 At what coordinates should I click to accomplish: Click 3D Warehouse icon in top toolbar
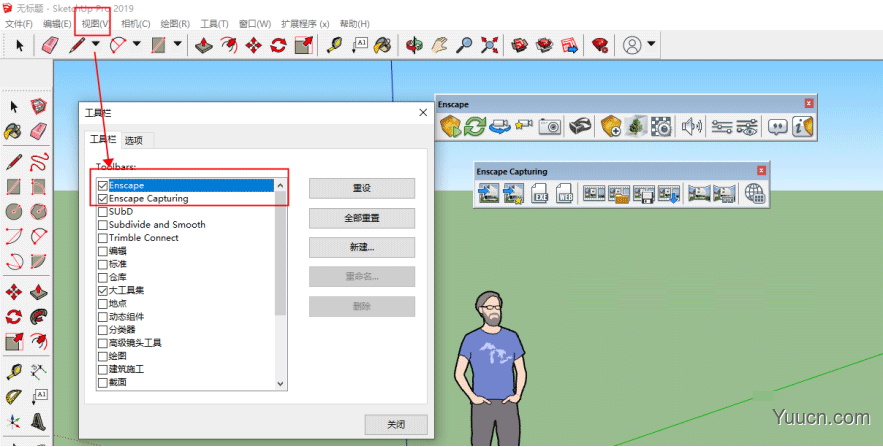point(519,45)
